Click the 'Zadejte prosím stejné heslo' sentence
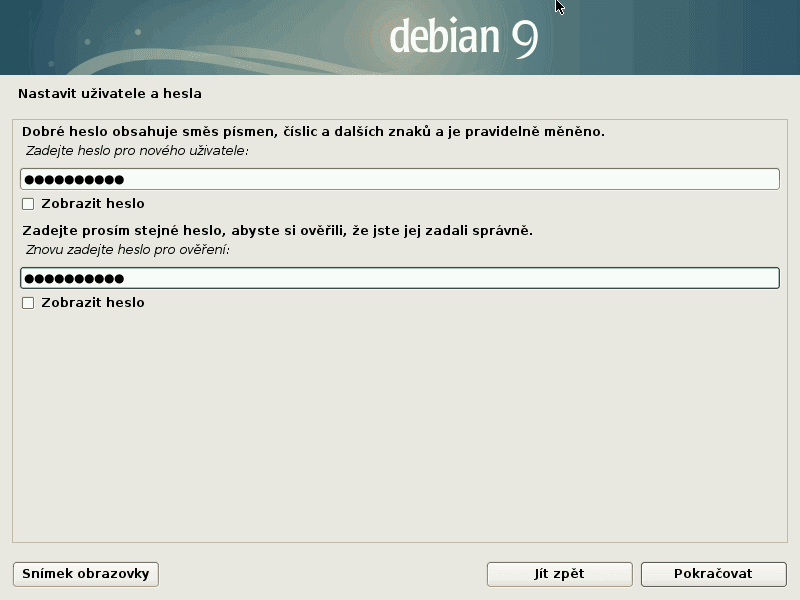 coord(278,231)
